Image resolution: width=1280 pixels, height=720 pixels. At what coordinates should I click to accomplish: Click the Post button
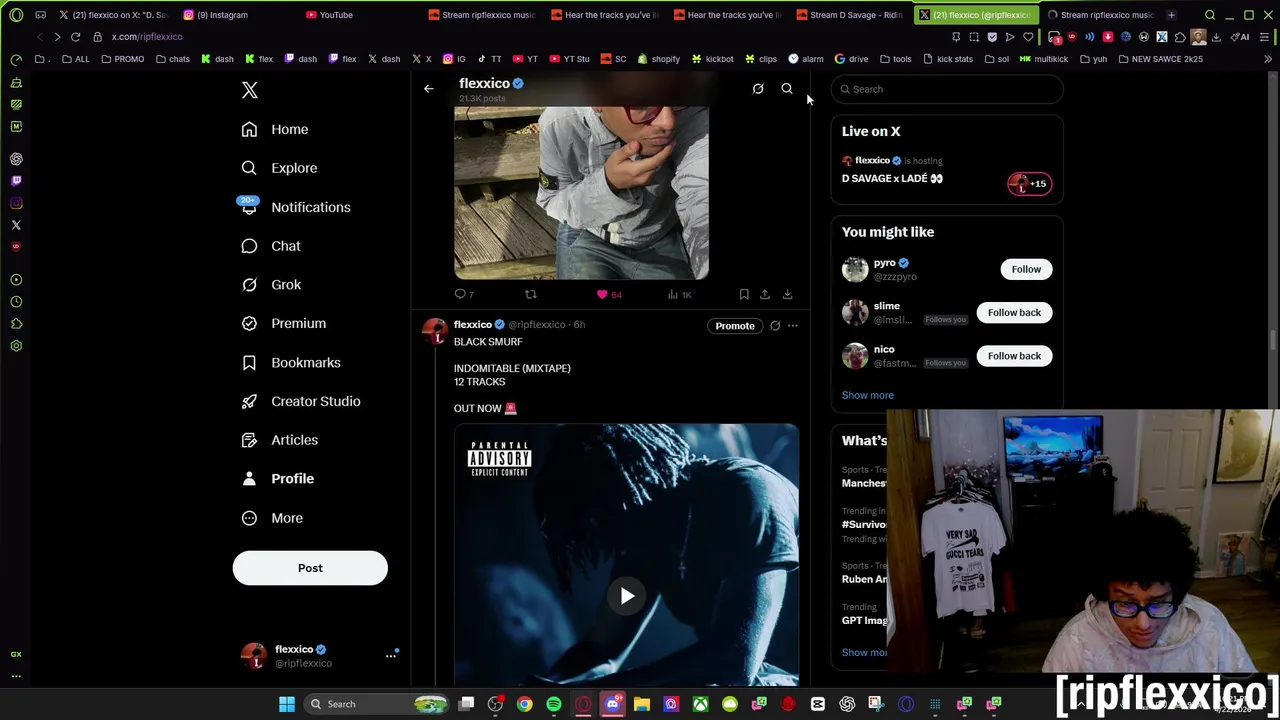point(310,568)
